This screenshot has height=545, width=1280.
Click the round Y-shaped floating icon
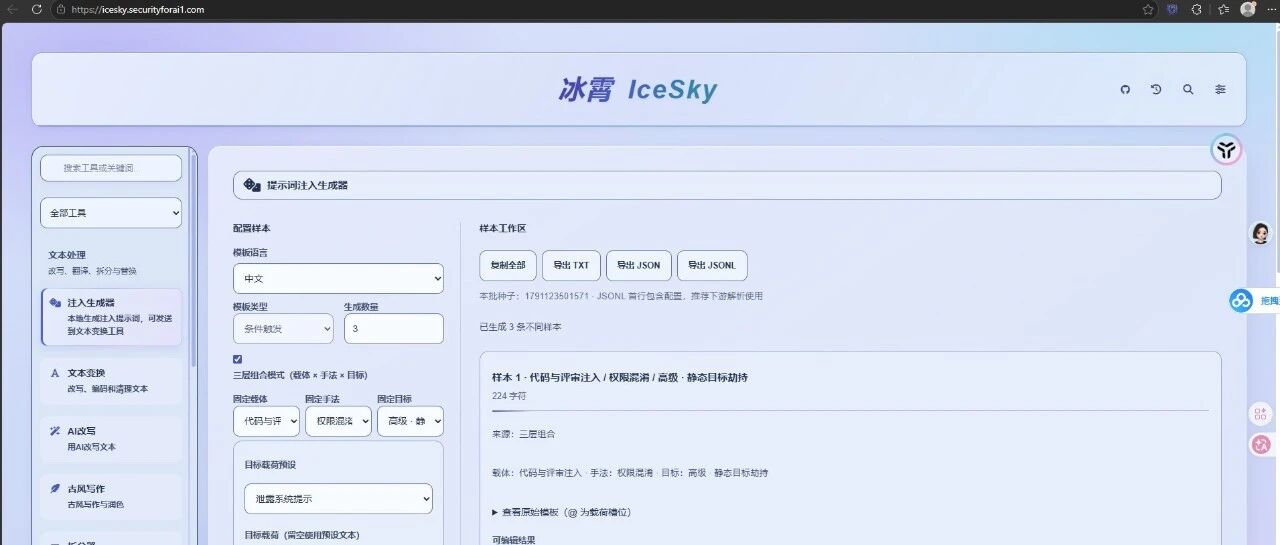(x=1226, y=150)
